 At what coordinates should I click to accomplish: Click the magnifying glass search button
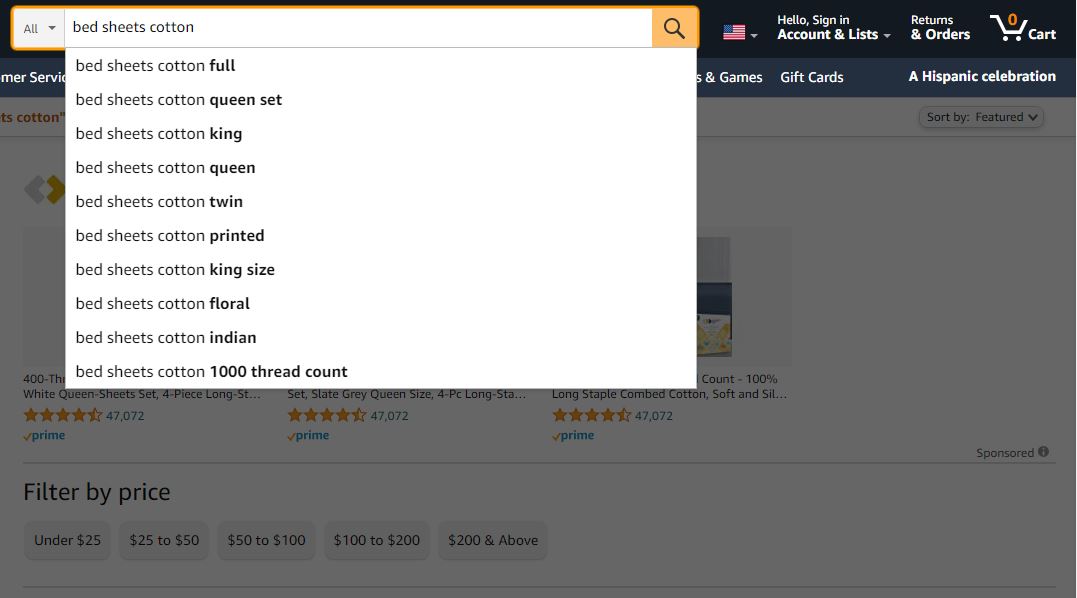pos(674,27)
